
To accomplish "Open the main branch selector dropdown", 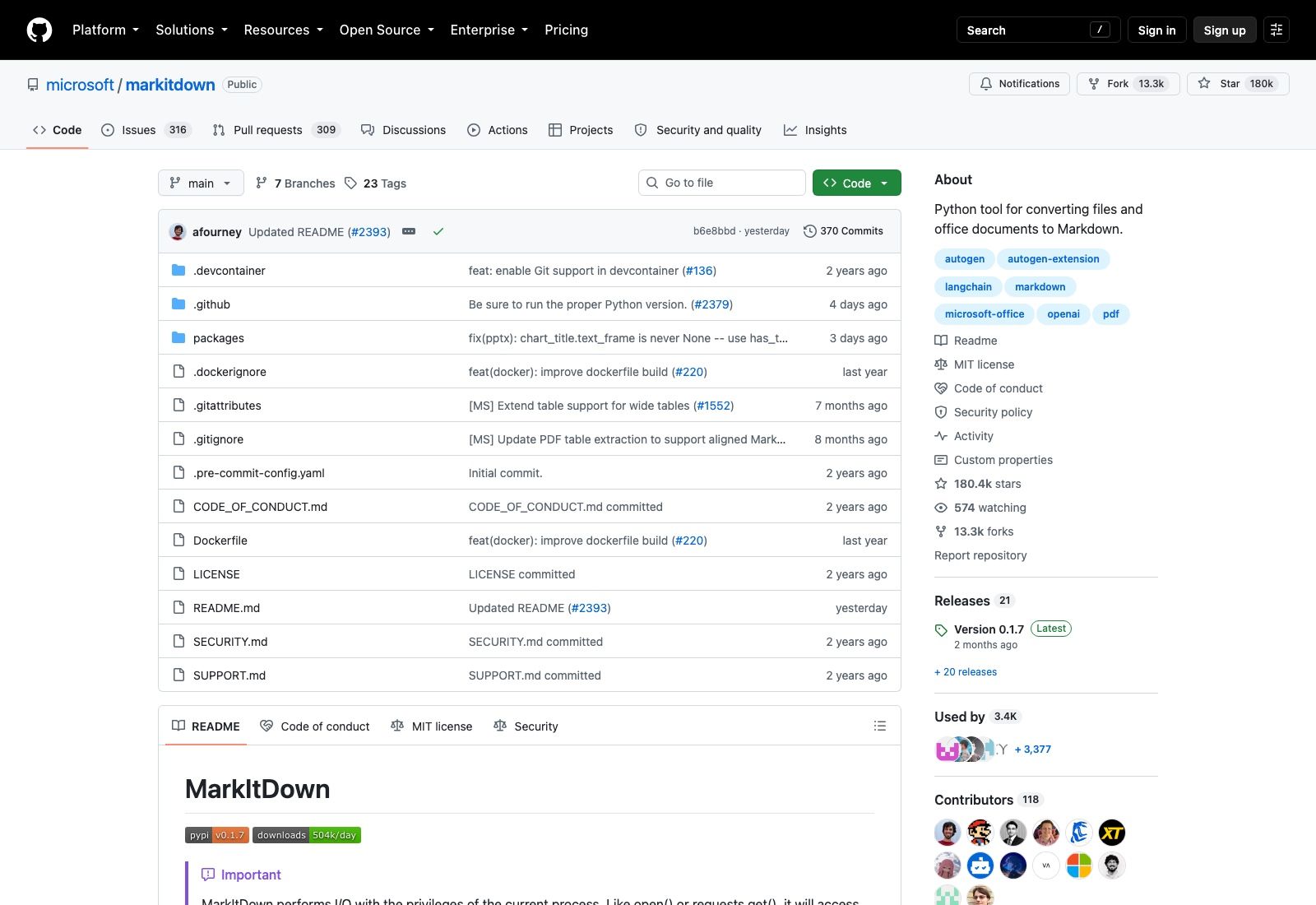I will tap(201, 183).
